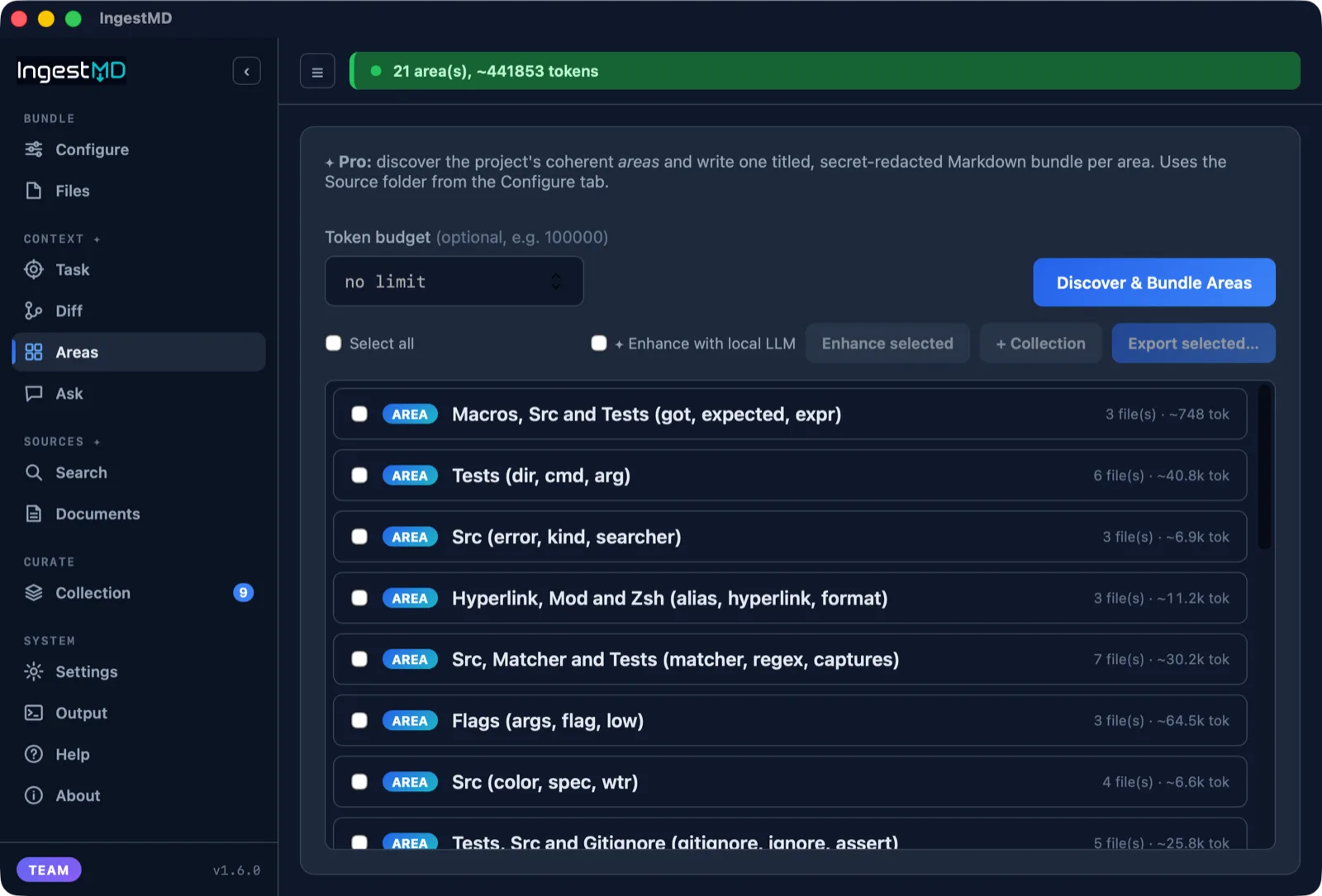
Task: Click 'Src, Matcher and Tests (matcher, regex, captures)' title
Action: pos(676,659)
